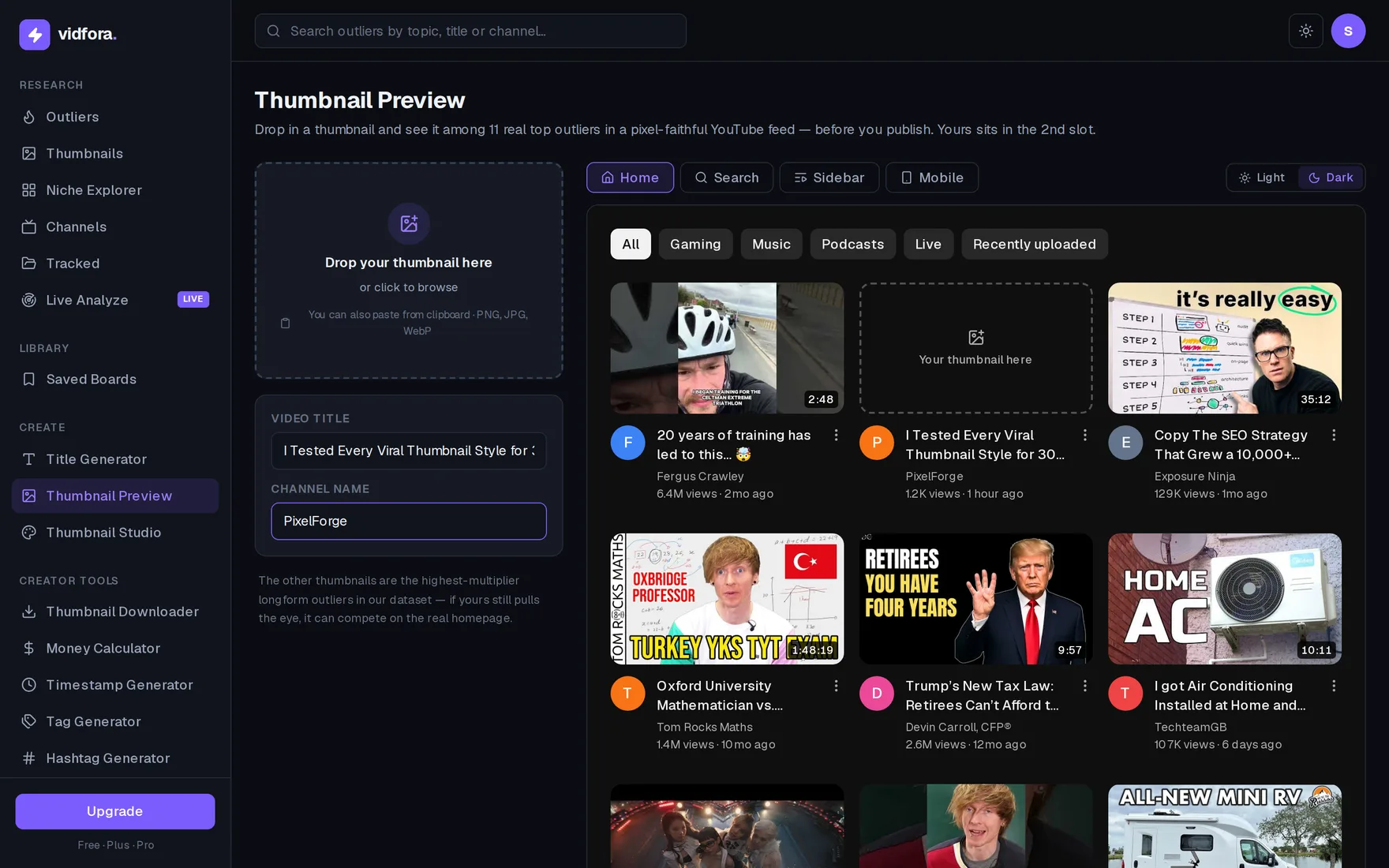Click Exposure Ninja channel avatar E
This screenshot has width=1389, height=868.
[1125, 443]
